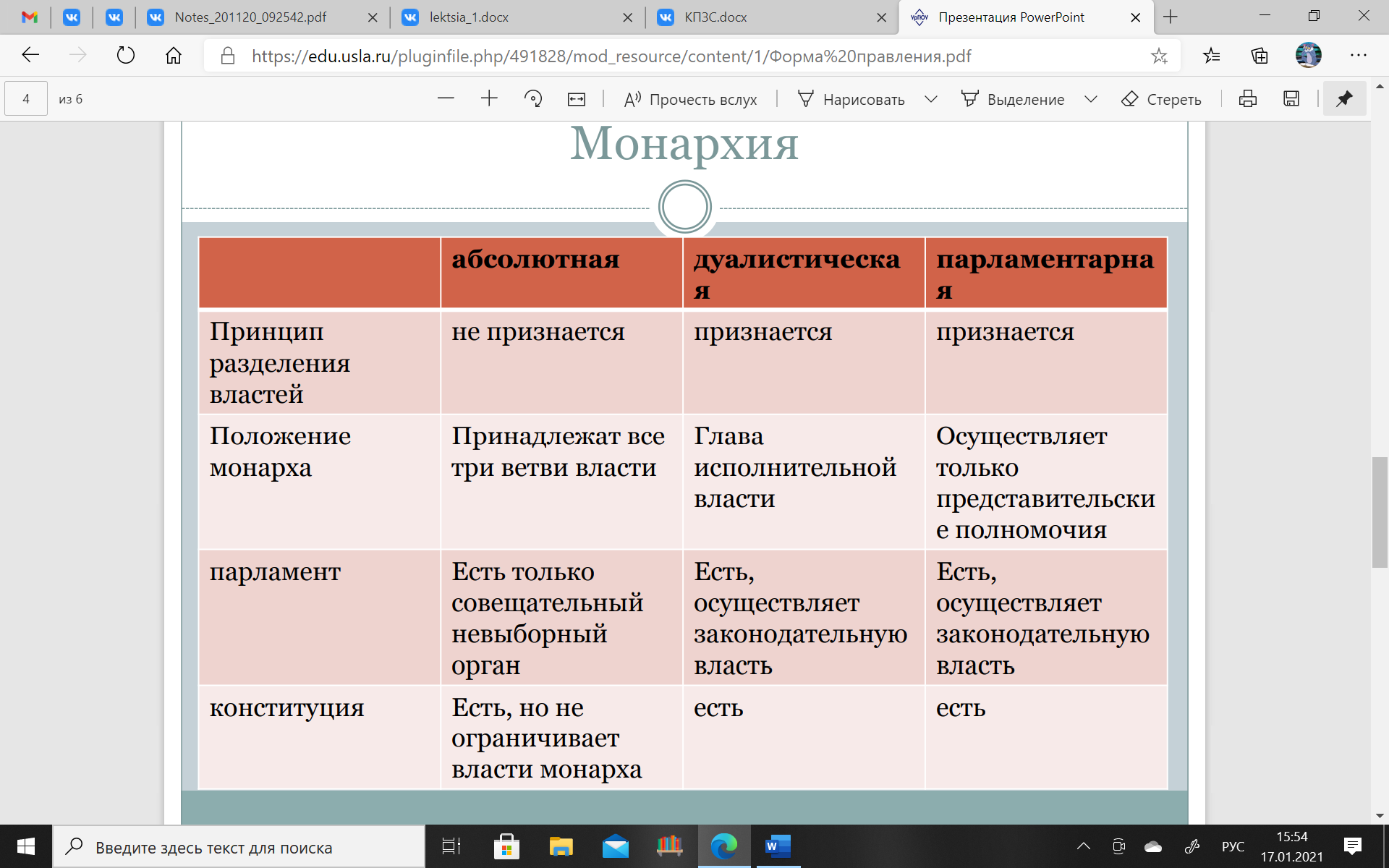Viewport: 1389px width, 868px height.
Task: Start Прочесть вслух read aloud
Action: (690, 99)
